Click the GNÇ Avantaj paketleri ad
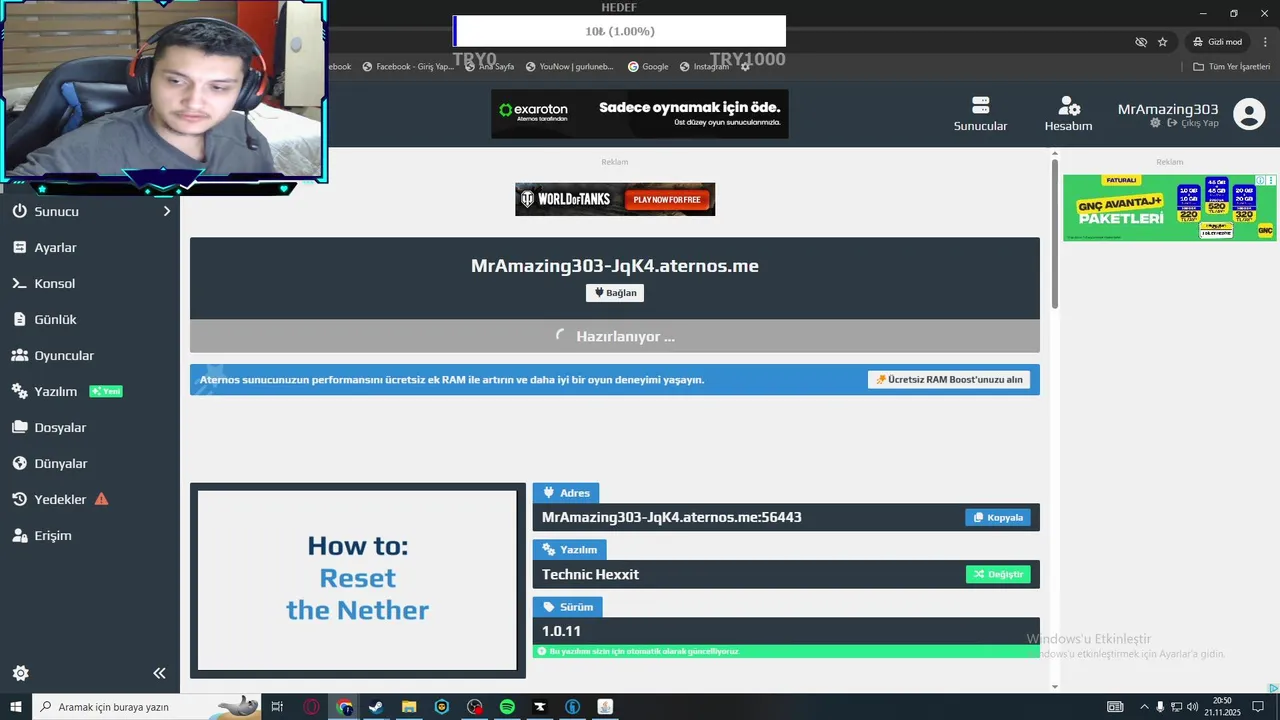Image resolution: width=1280 pixels, height=720 pixels. (1169, 207)
